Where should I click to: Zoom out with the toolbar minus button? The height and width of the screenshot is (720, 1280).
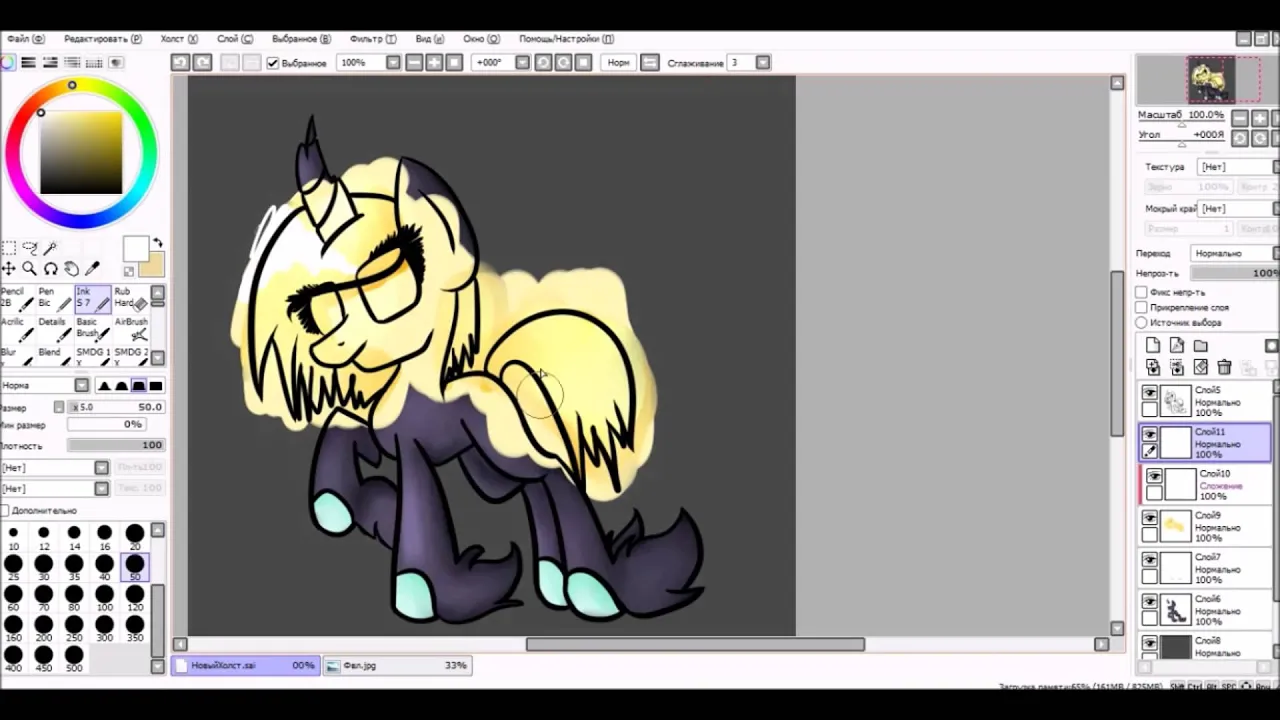(x=415, y=62)
